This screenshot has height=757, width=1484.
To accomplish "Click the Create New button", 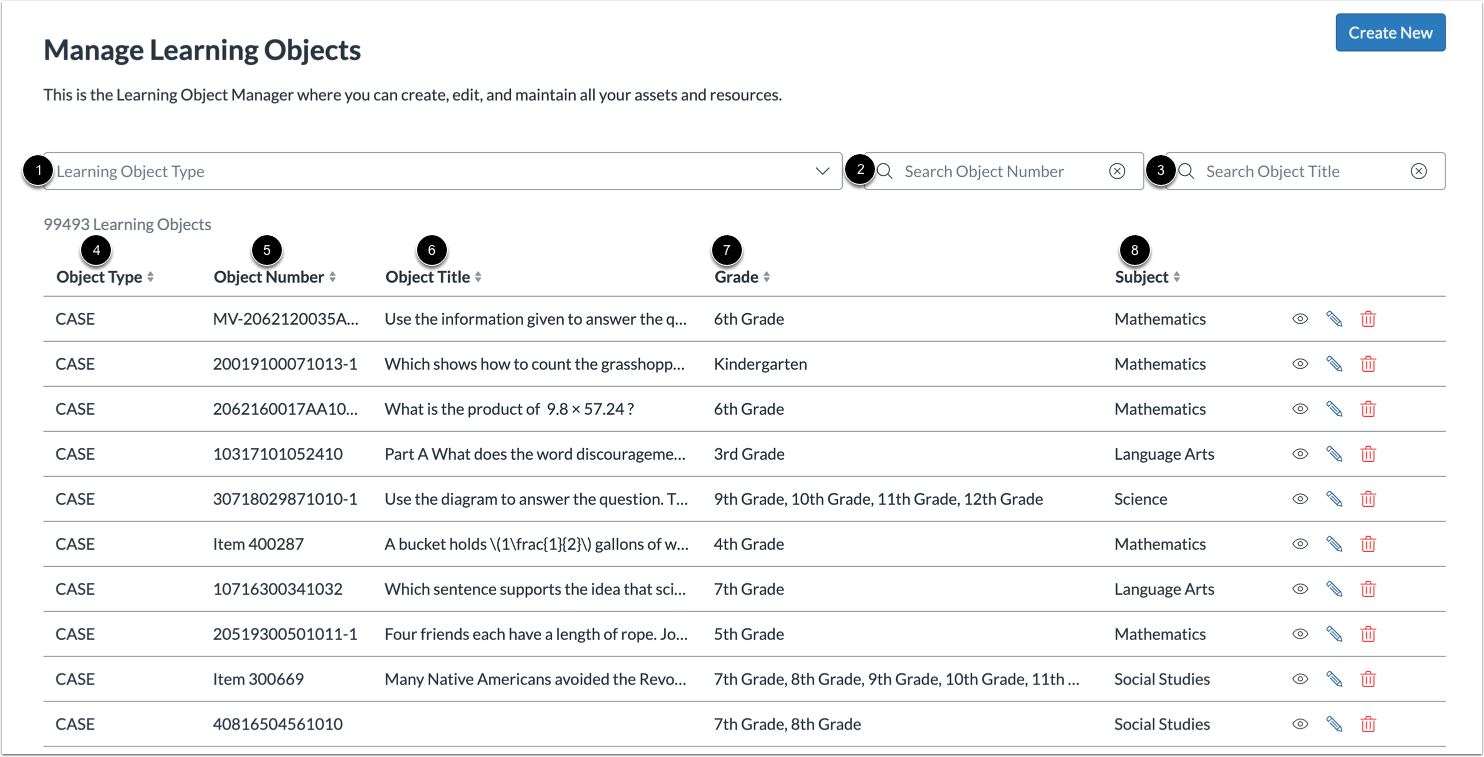I will pyautogui.click(x=1390, y=32).
